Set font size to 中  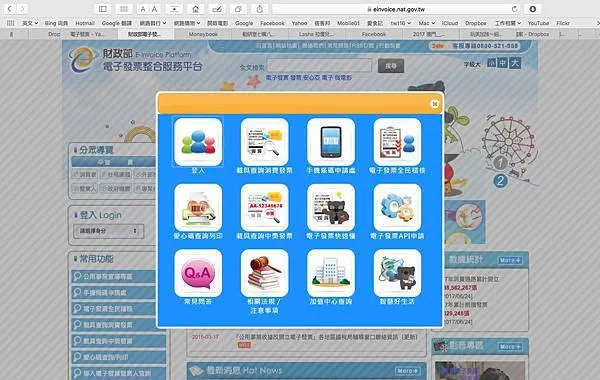coord(502,63)
